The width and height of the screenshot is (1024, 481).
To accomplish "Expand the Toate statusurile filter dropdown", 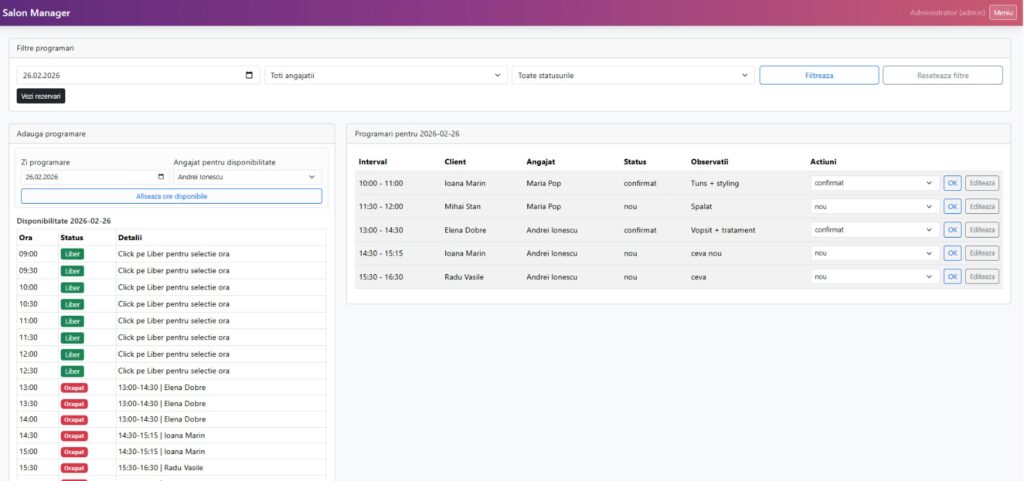I will click(632, 75).
